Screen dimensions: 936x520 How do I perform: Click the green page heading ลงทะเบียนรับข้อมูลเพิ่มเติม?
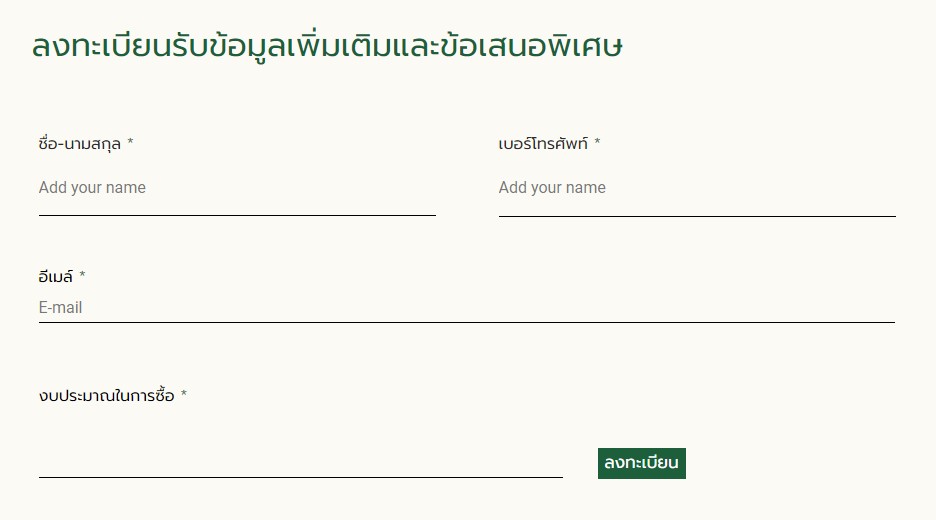[x=327, y=47]
